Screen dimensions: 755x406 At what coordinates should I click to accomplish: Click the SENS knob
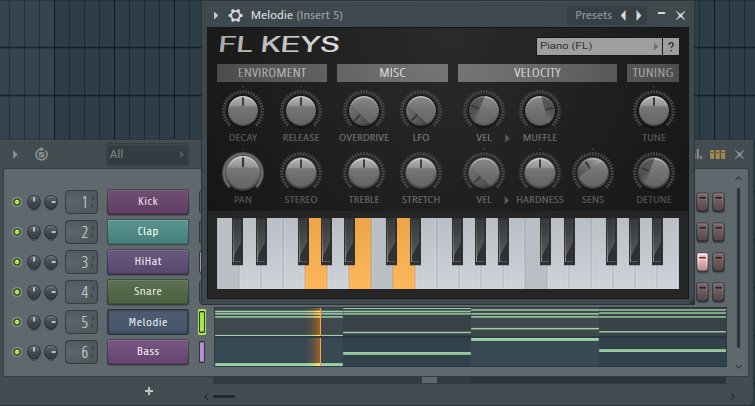[593, 172]
